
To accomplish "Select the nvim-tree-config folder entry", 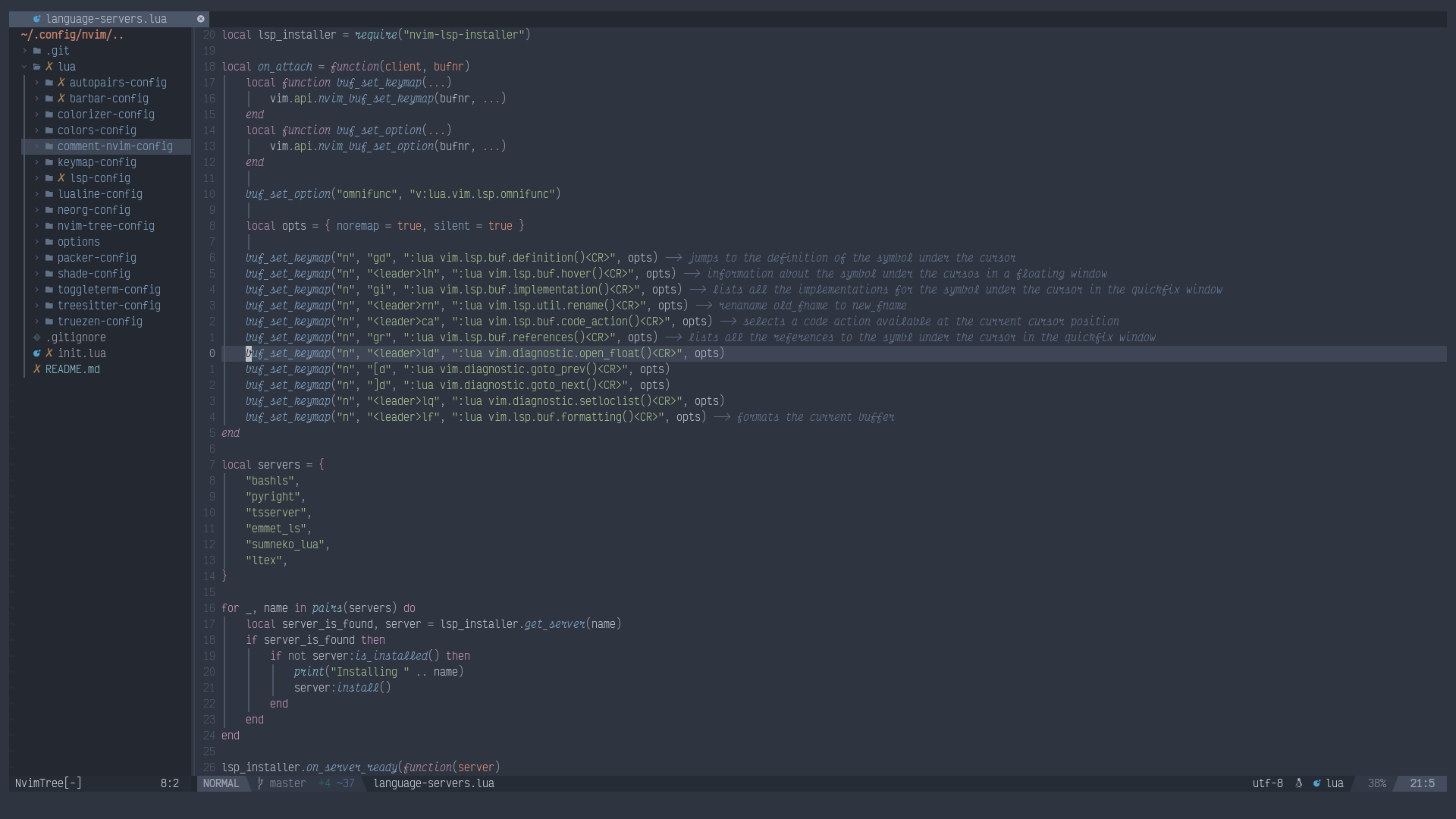I will click(x=106, y=226).
